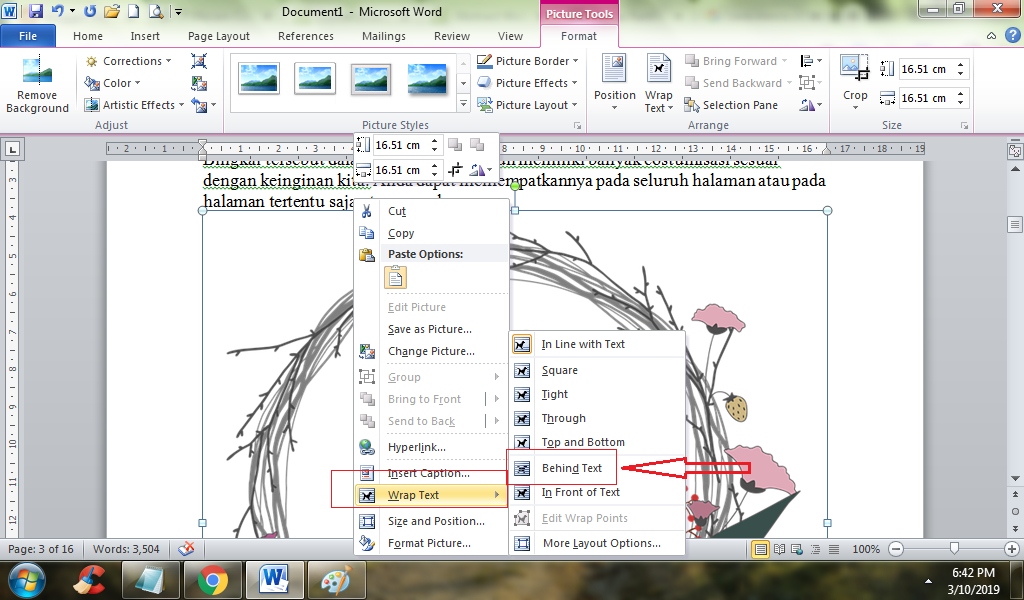Switch to the Insert ribbon tab

(x=145, y=36)
